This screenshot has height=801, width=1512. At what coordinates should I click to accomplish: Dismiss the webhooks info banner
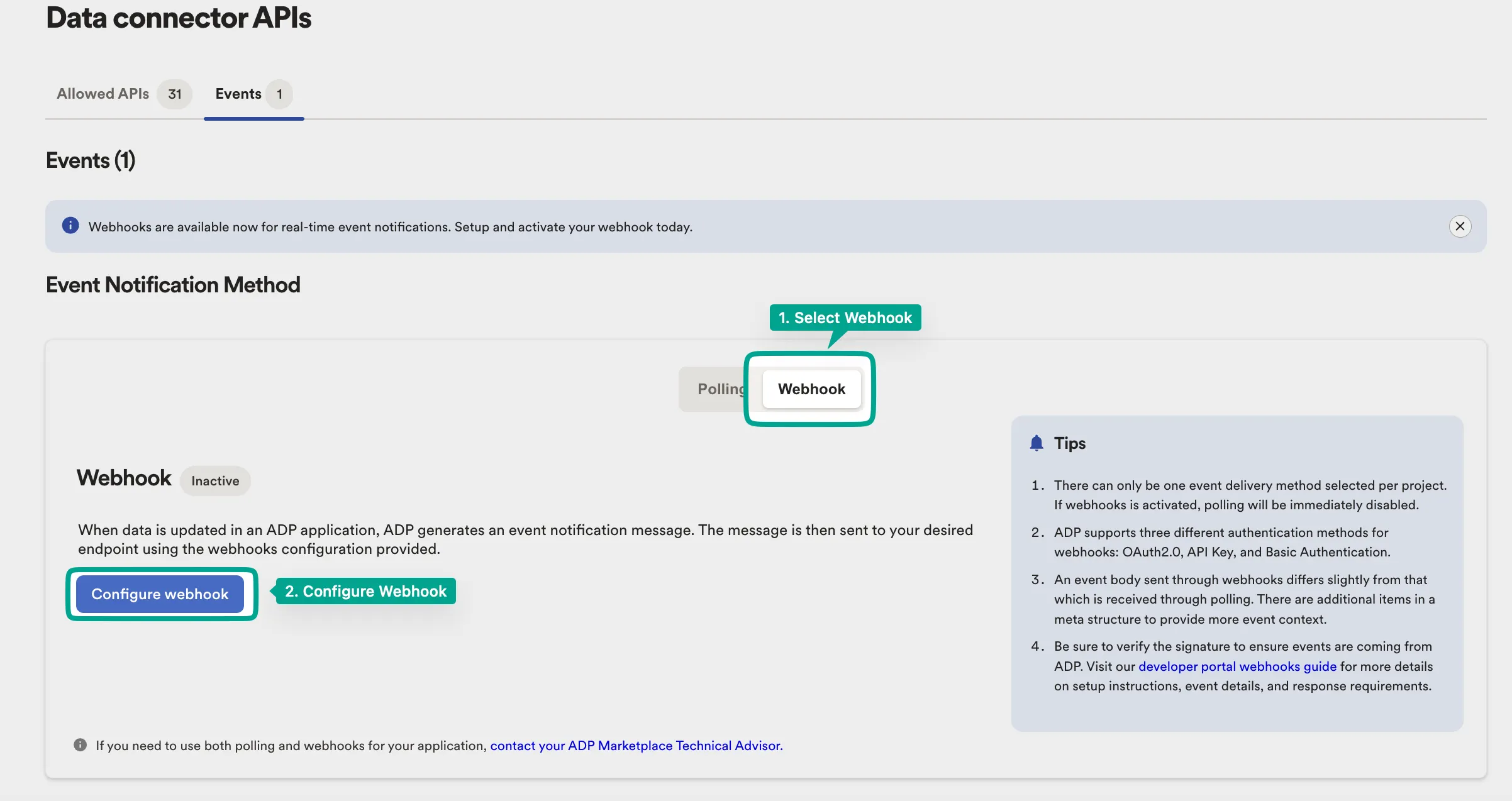click(x=1460, y=226)
